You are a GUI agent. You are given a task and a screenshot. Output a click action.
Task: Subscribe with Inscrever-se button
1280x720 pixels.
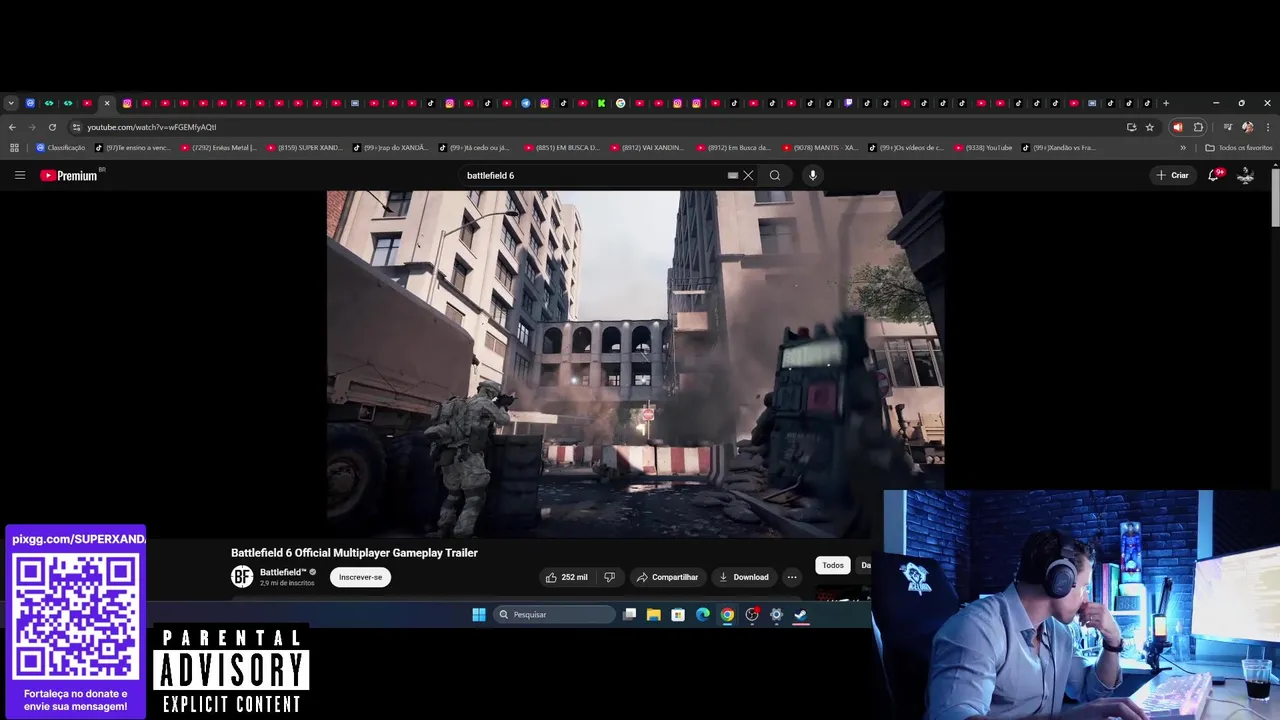click(360, 577)
